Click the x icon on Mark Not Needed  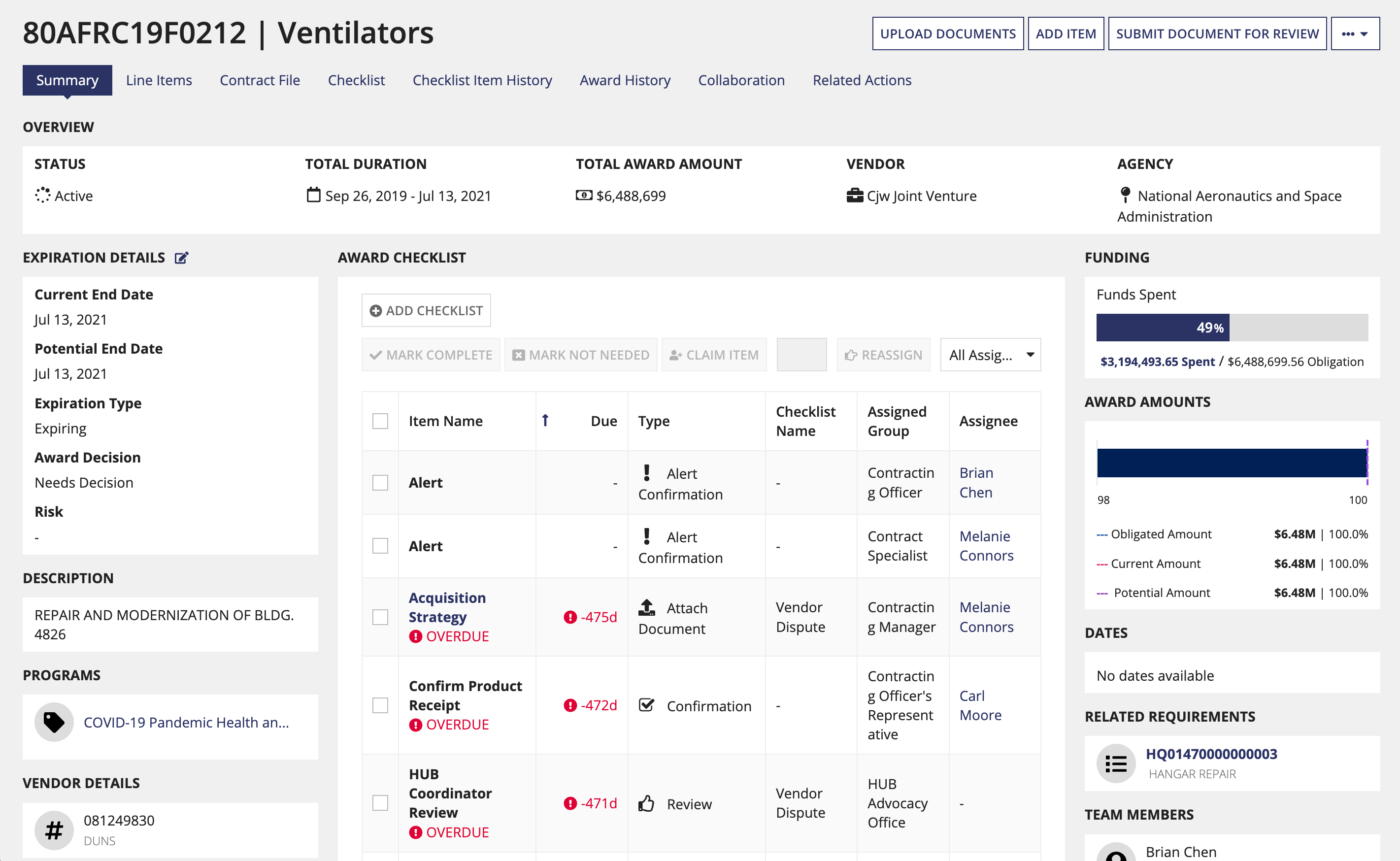[518, 355]
